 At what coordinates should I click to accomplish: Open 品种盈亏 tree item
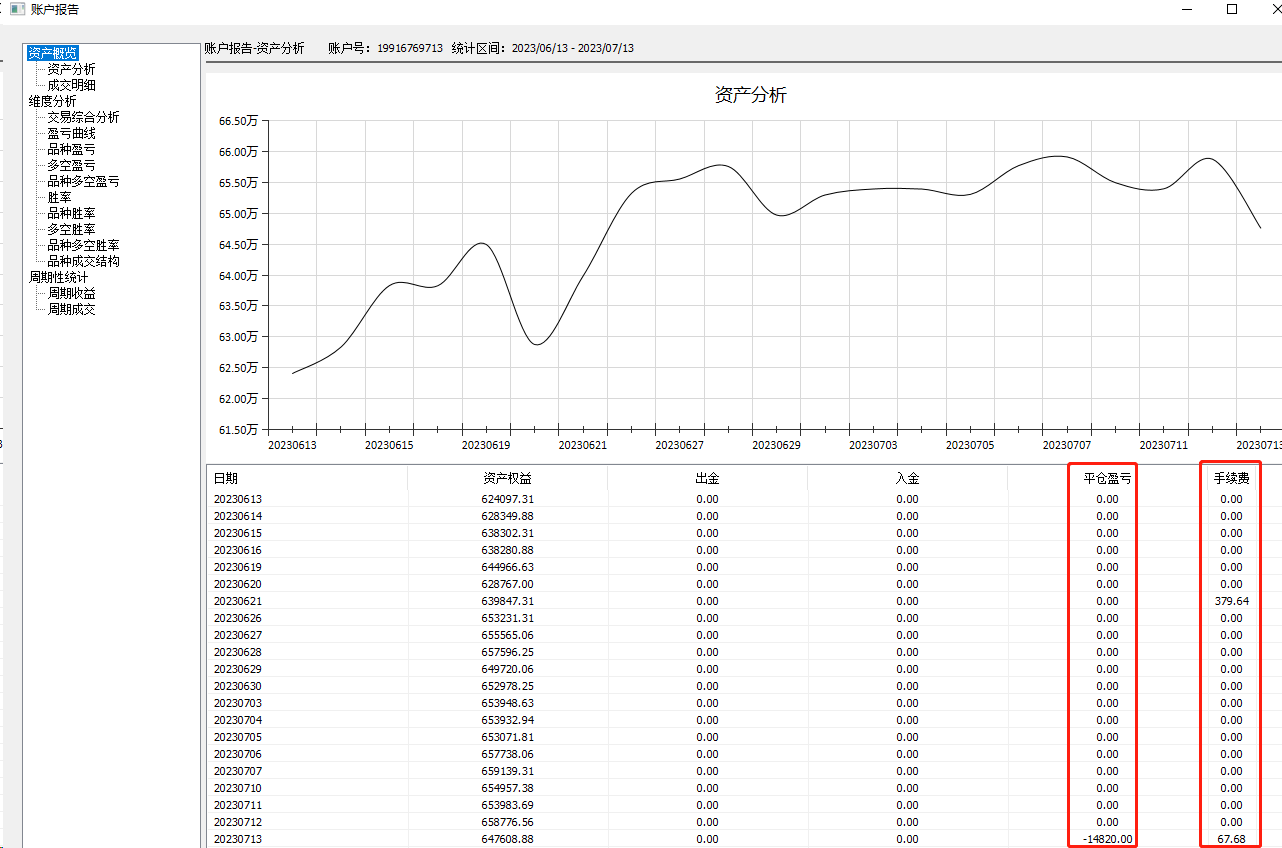click(x=72, y=149)
